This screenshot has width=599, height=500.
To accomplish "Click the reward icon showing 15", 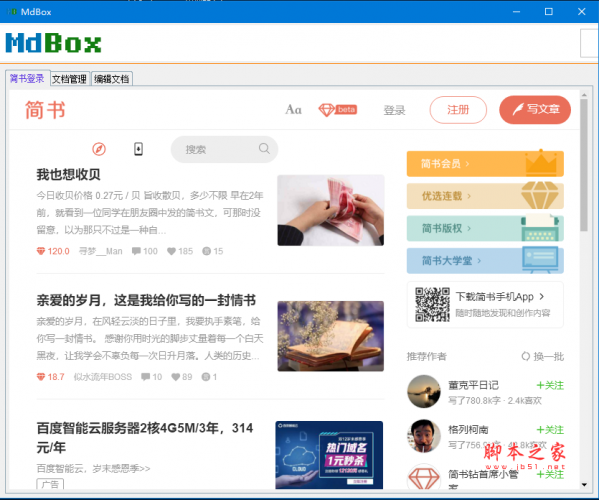I will pyautogui.click(x=206, y=251).
